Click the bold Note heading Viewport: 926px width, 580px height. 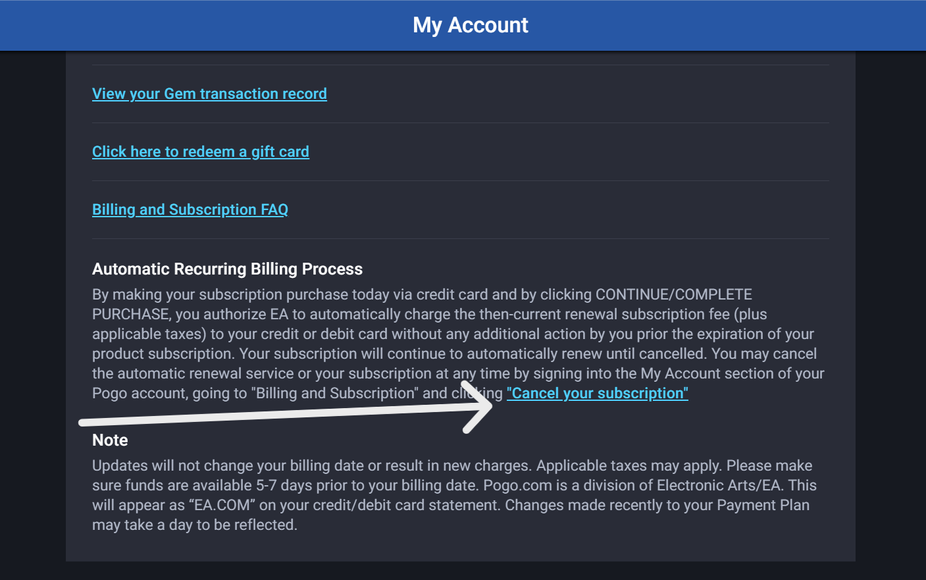[110, 440]
